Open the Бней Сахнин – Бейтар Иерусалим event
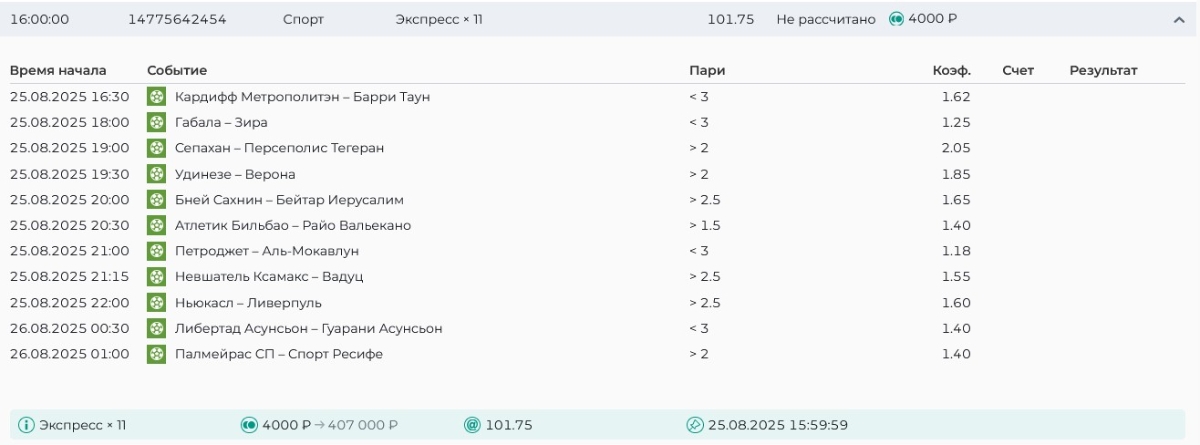The height and width of the screenshot is (445, 1200). coord(289,200)
